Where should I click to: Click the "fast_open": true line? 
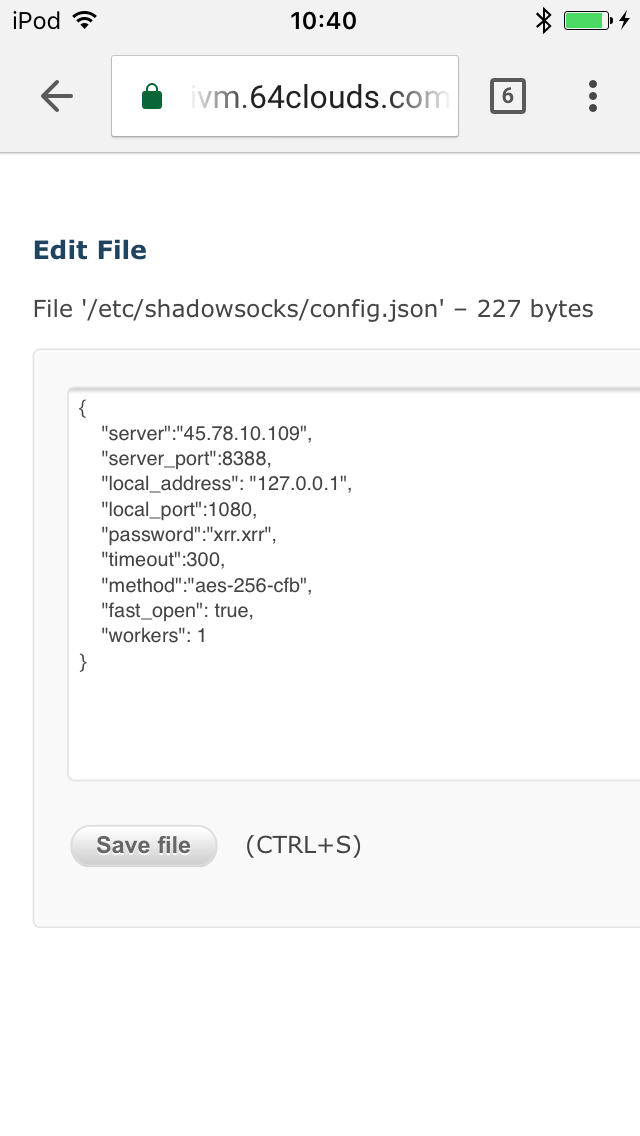(178, 611)
